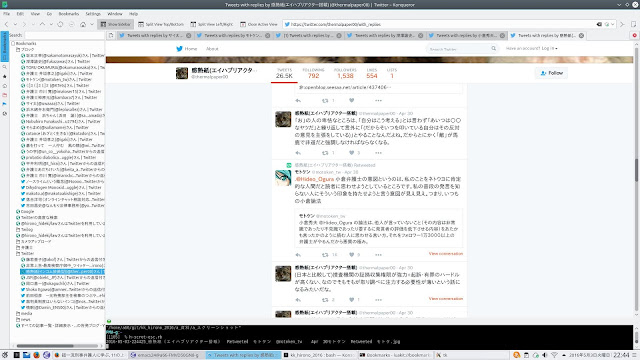Switch to the Bookmarks kuakiobookmark taskbar window
This screenshot has width=640, height=360.
pyautogui.click(x=395, y=355)
